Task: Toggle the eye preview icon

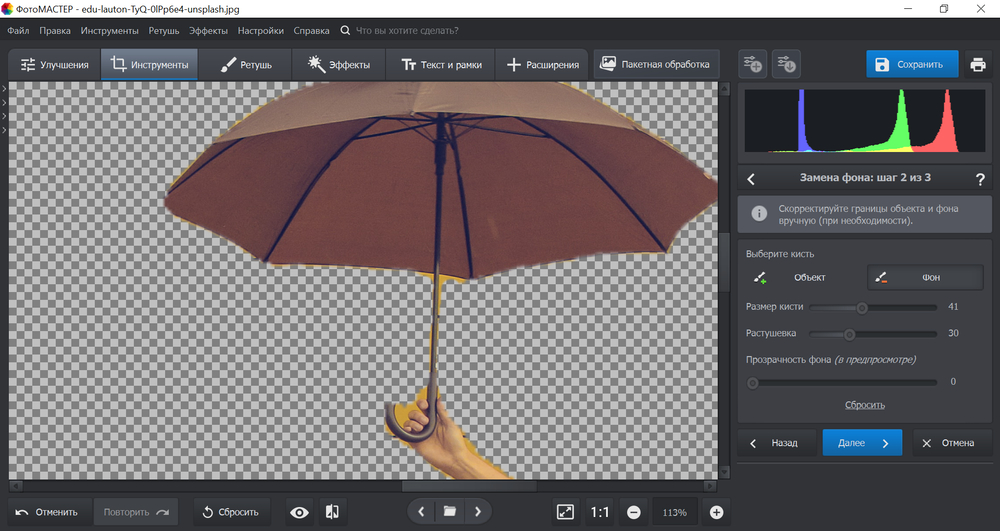Action: [299, 512]
